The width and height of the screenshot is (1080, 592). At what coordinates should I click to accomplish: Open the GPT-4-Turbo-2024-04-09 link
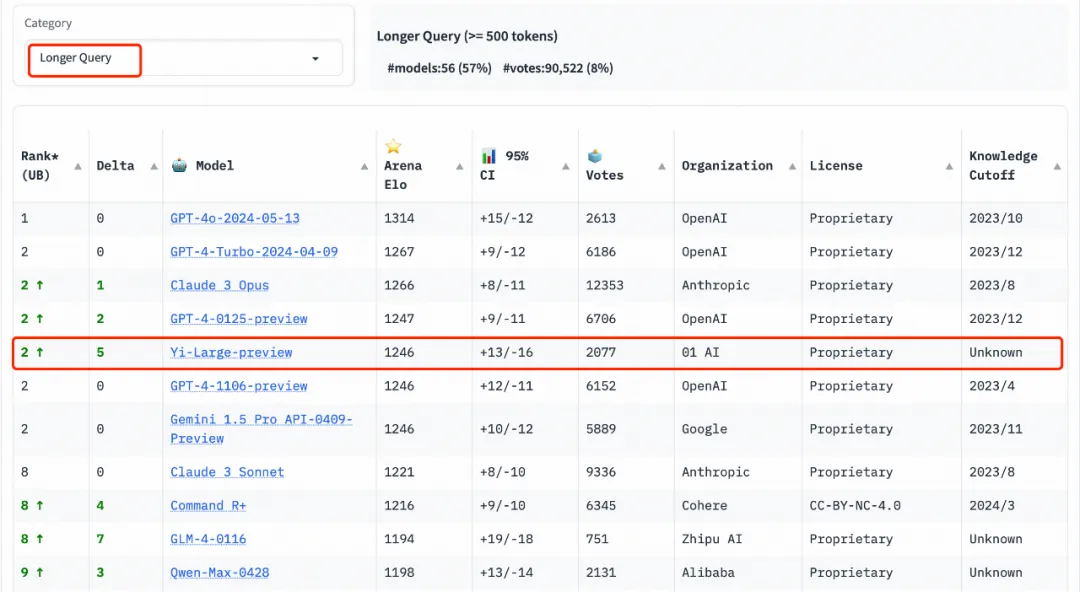[x=254, y=252]
